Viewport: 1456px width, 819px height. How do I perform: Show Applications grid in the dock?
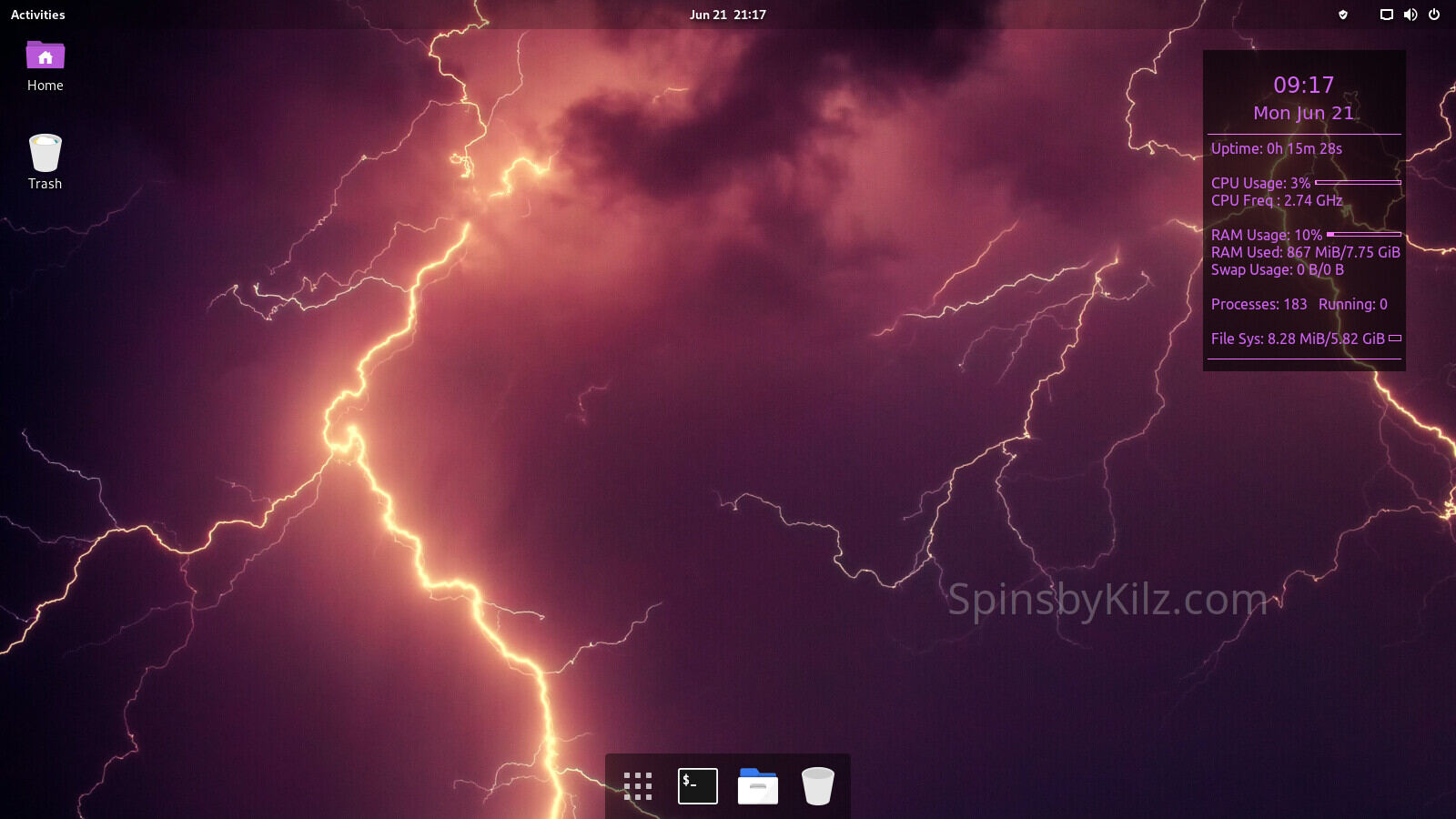(637, 786)
